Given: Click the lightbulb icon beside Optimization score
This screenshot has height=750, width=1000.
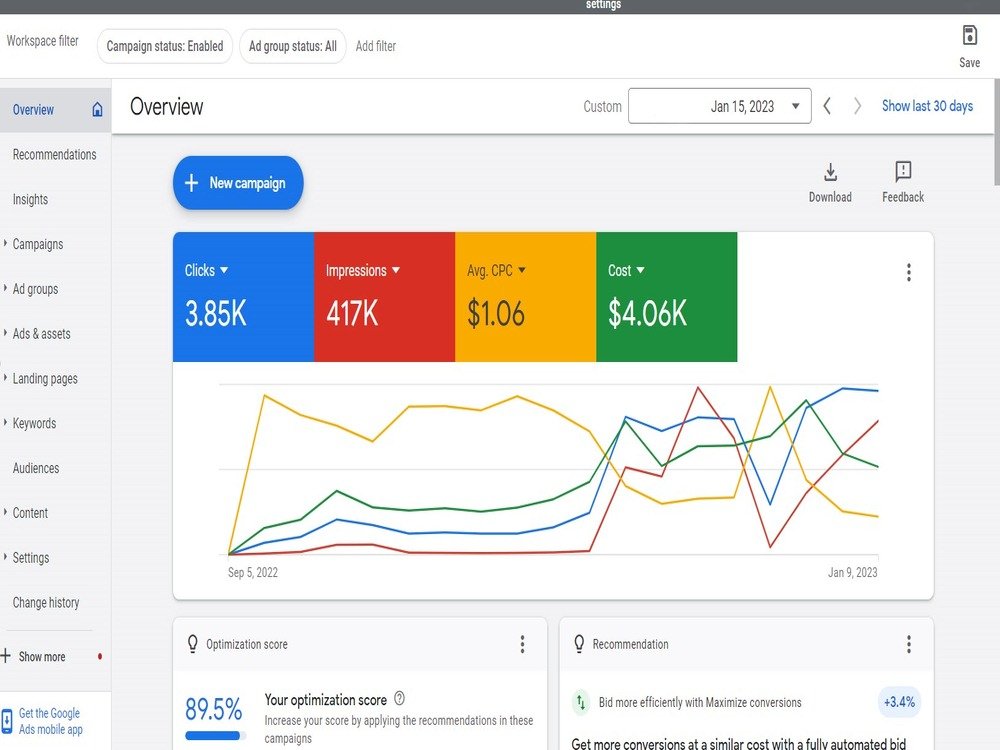Looking at the screenshot, I should [193, 643].
